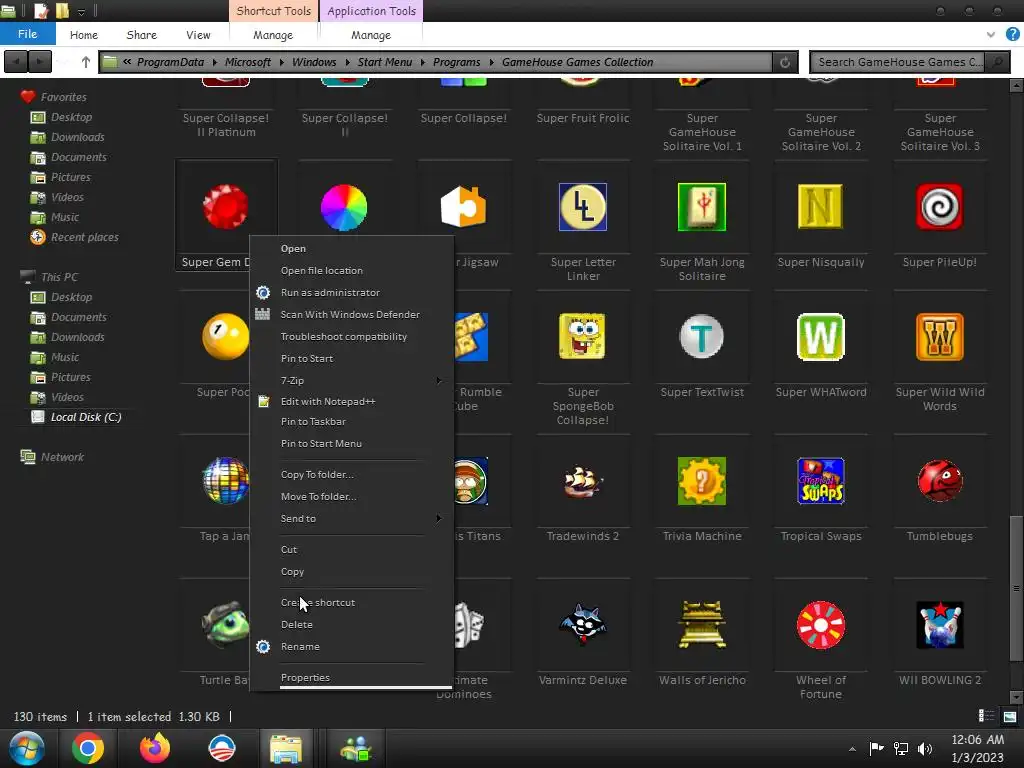The width and height of the screenshot is (1024, 768).
Task: Open Quick Access Toolbar customize dropdown
Action: pos(82,11)
